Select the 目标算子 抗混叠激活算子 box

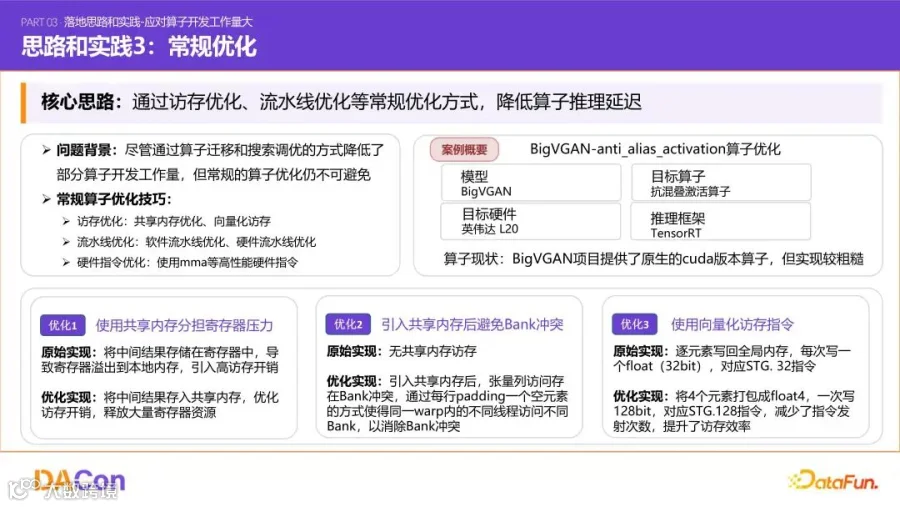721,183
